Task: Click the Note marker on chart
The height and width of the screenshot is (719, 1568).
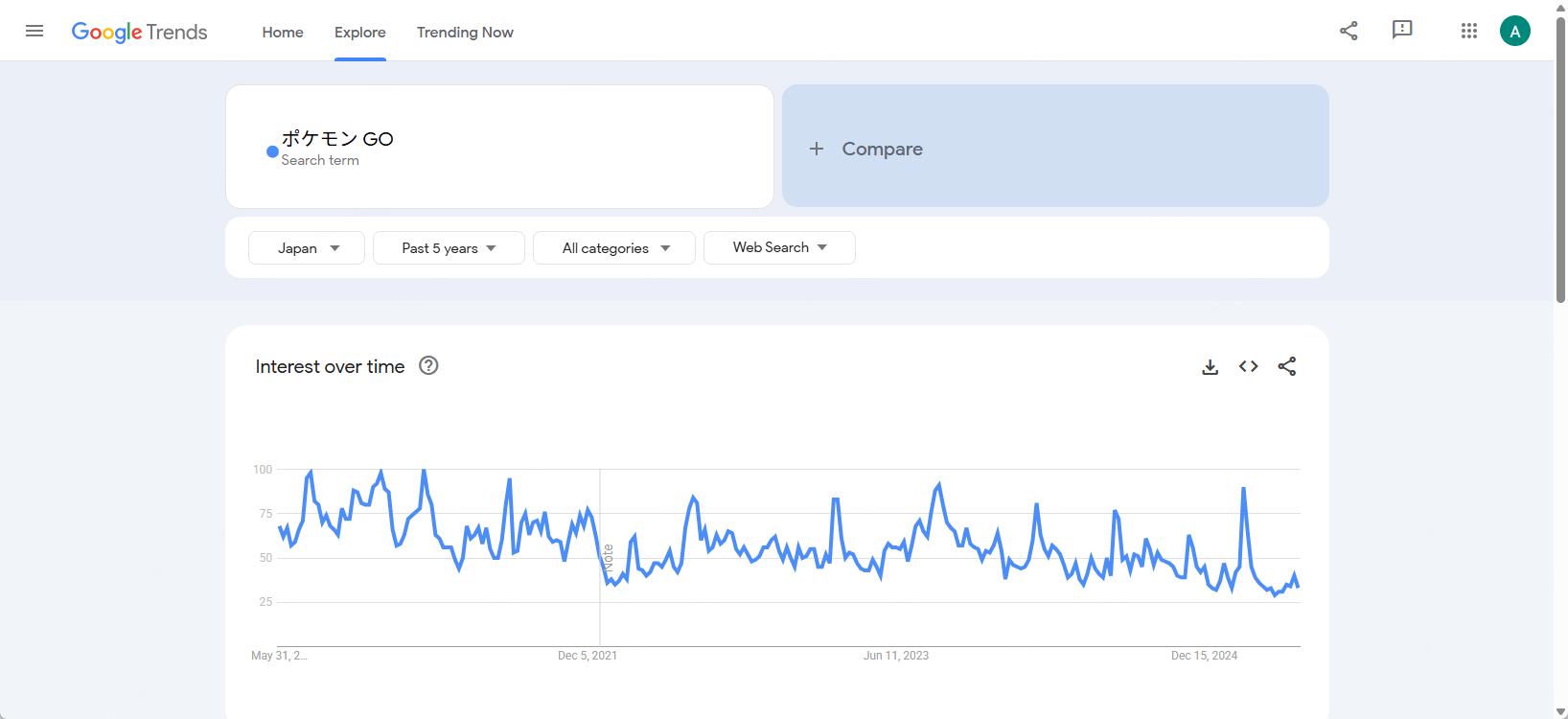Action: coord(608,558)
